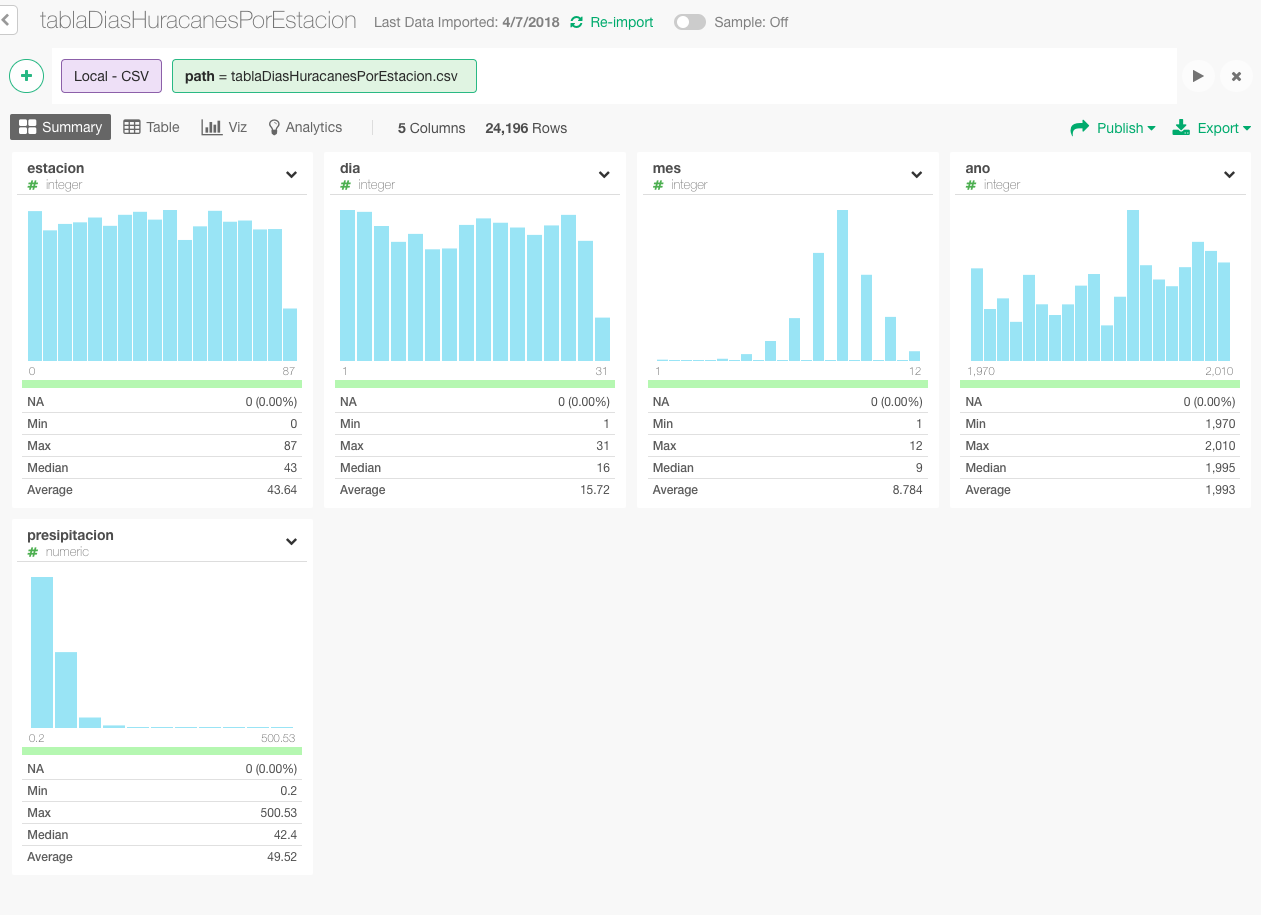This screenshot has height=915, width=1261.
Task: Open the Publish dropdown menu
Action: [x=1113, y=128]
